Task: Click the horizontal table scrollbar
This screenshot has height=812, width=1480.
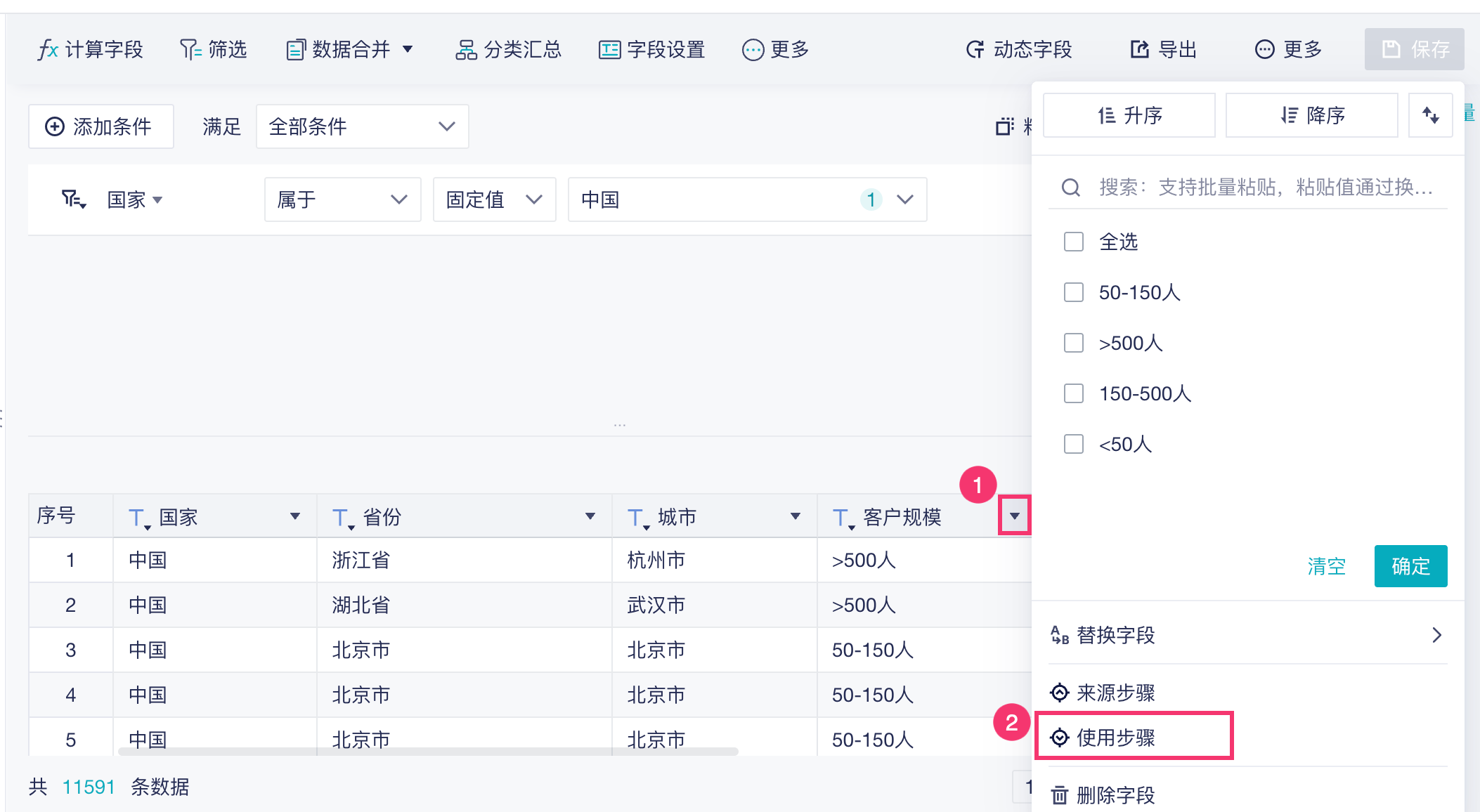Action: (429, 752)
